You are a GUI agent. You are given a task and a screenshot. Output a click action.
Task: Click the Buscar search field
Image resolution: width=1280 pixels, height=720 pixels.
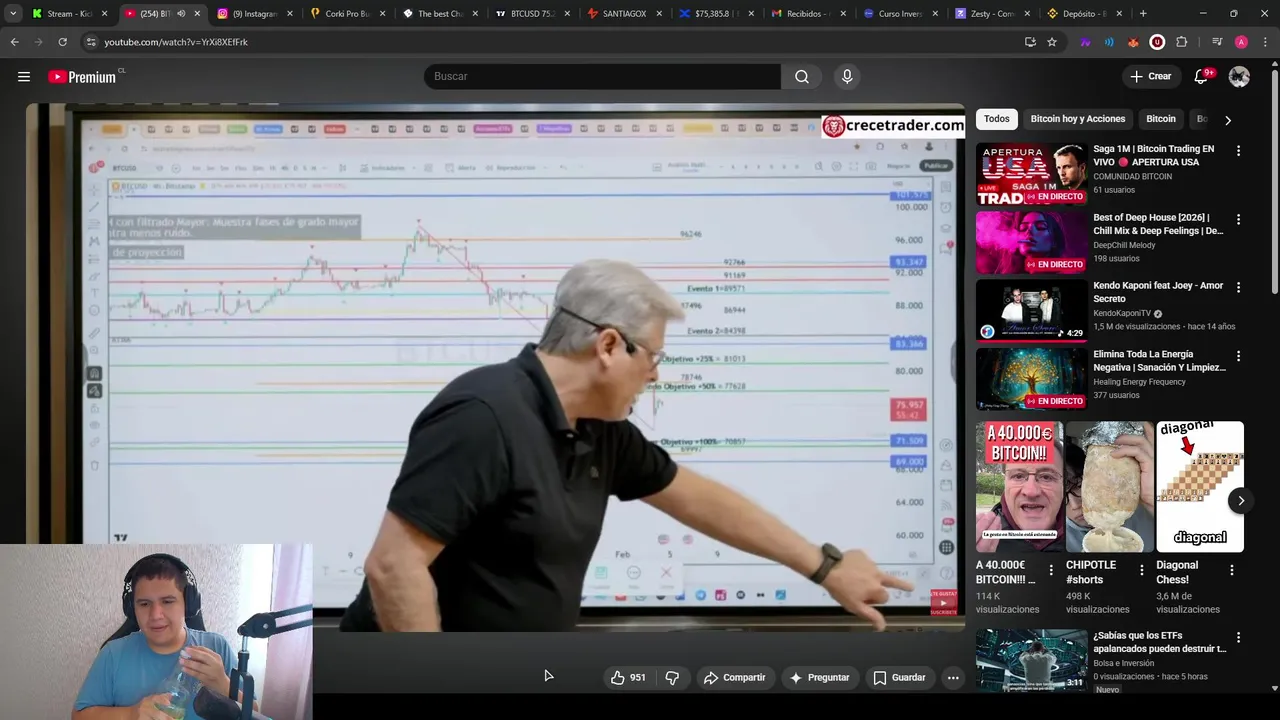[602, 76]
